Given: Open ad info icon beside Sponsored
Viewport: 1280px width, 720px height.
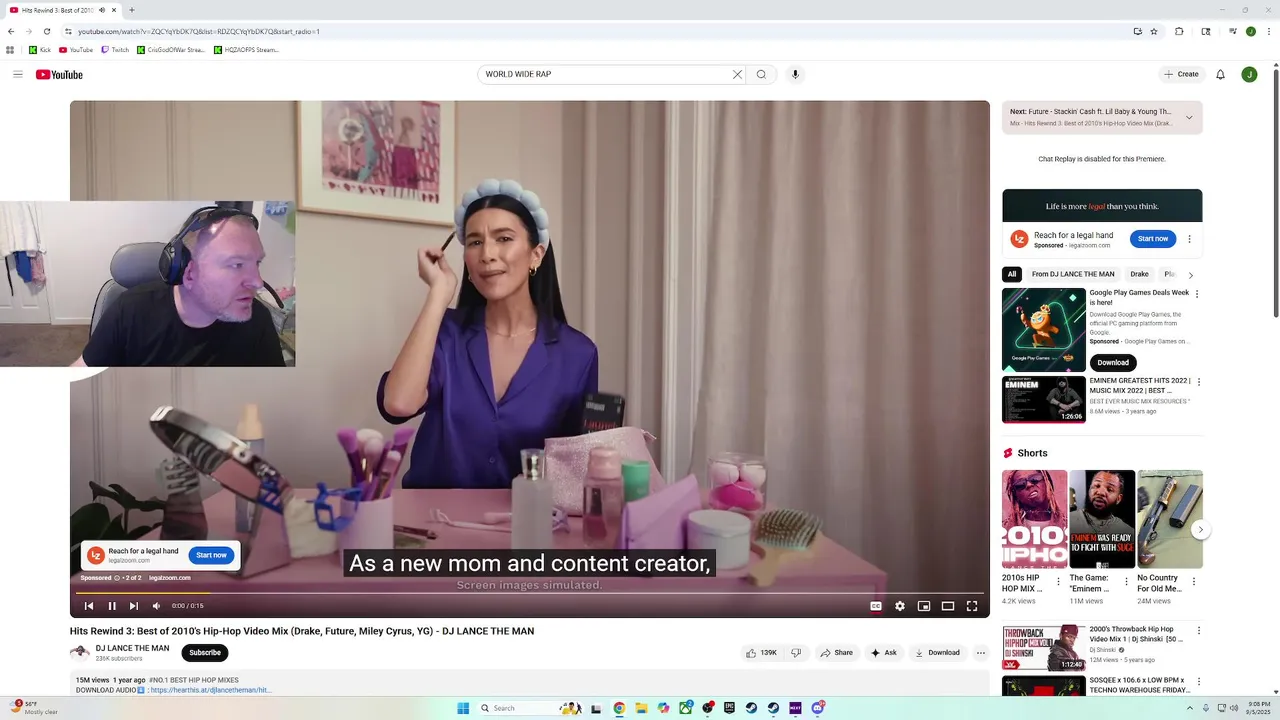Looking at the screenshot, I should [x=117, y=578].
